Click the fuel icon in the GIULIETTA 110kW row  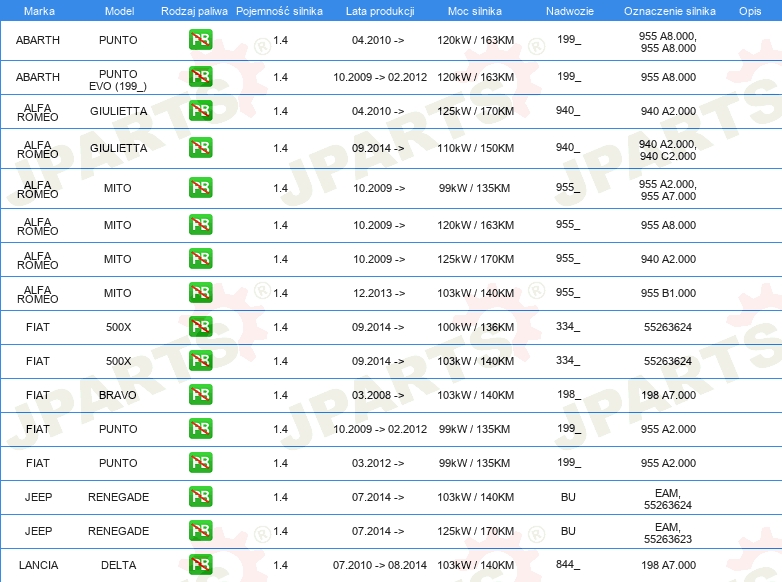[x=200, y=148]
